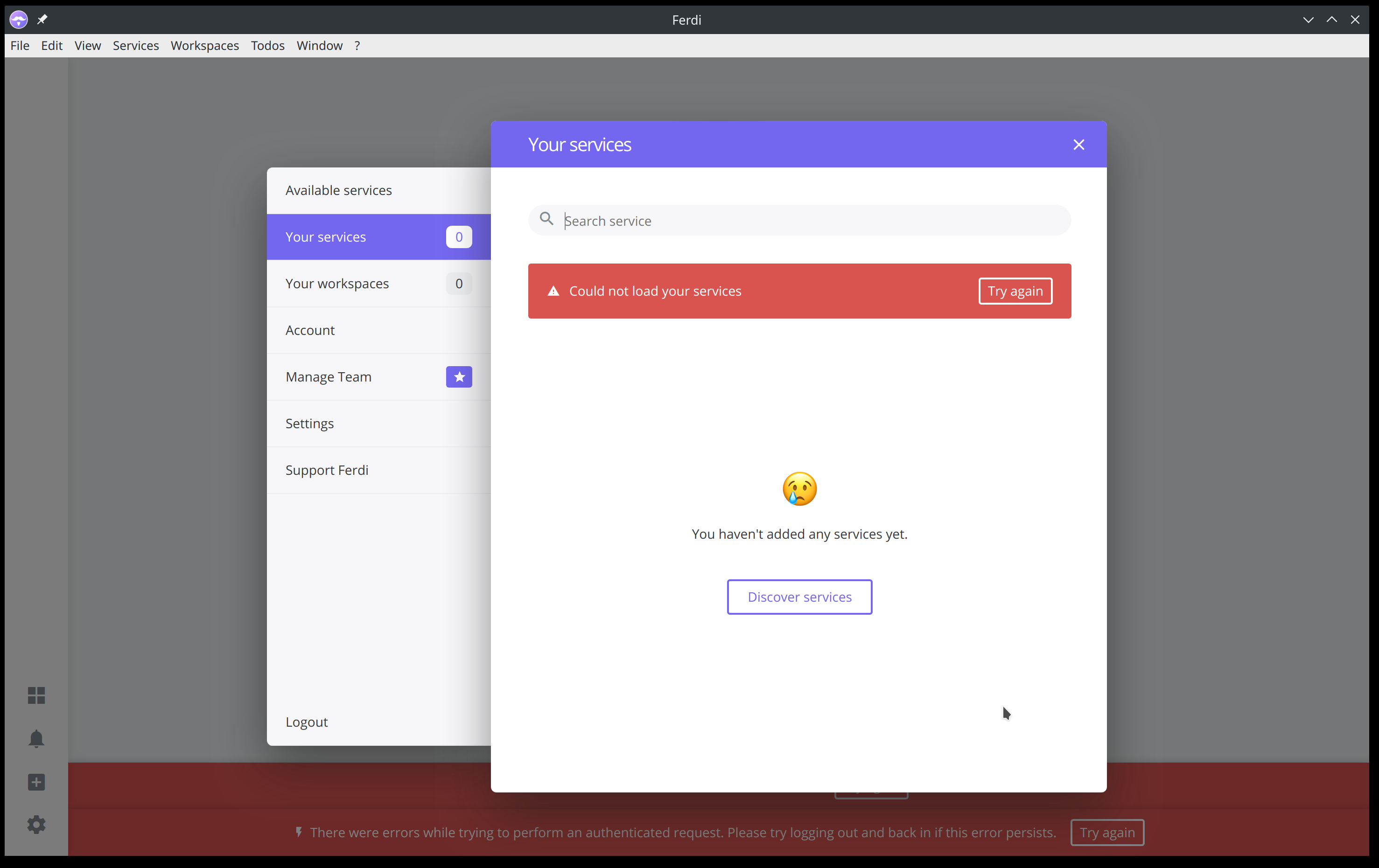This screenshot has height=868, width=1379.
Task: Select the Your services tab
Action: 378,237
